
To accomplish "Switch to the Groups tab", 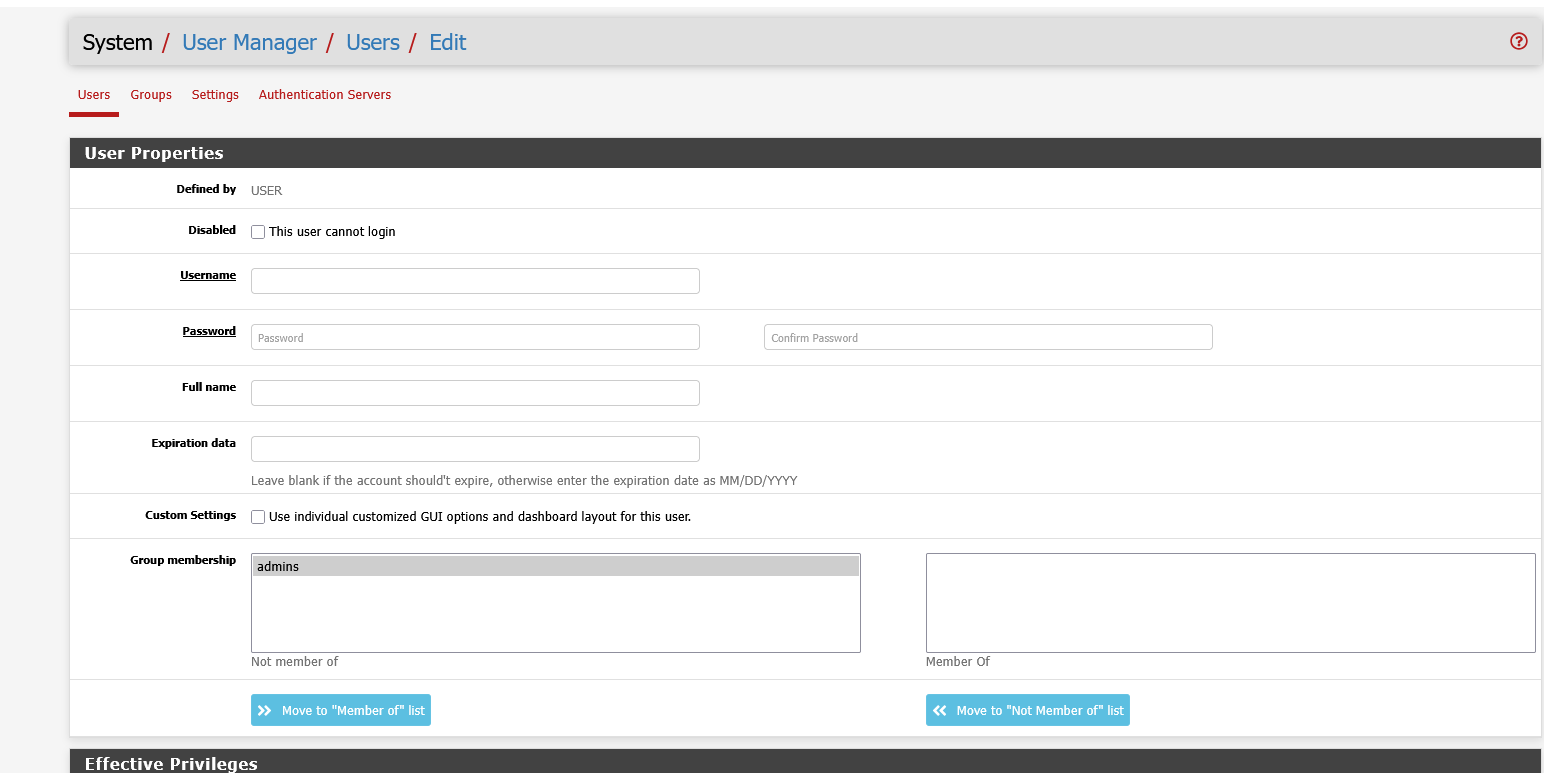I will pos(151,94).
